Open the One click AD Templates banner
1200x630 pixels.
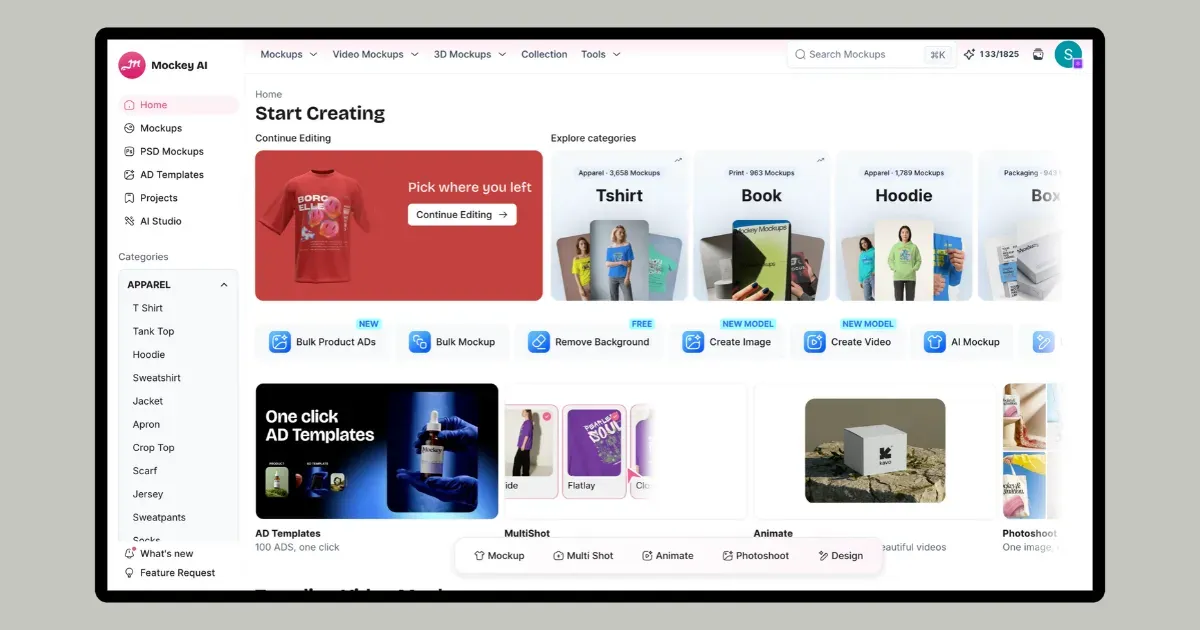pos(377,451)
